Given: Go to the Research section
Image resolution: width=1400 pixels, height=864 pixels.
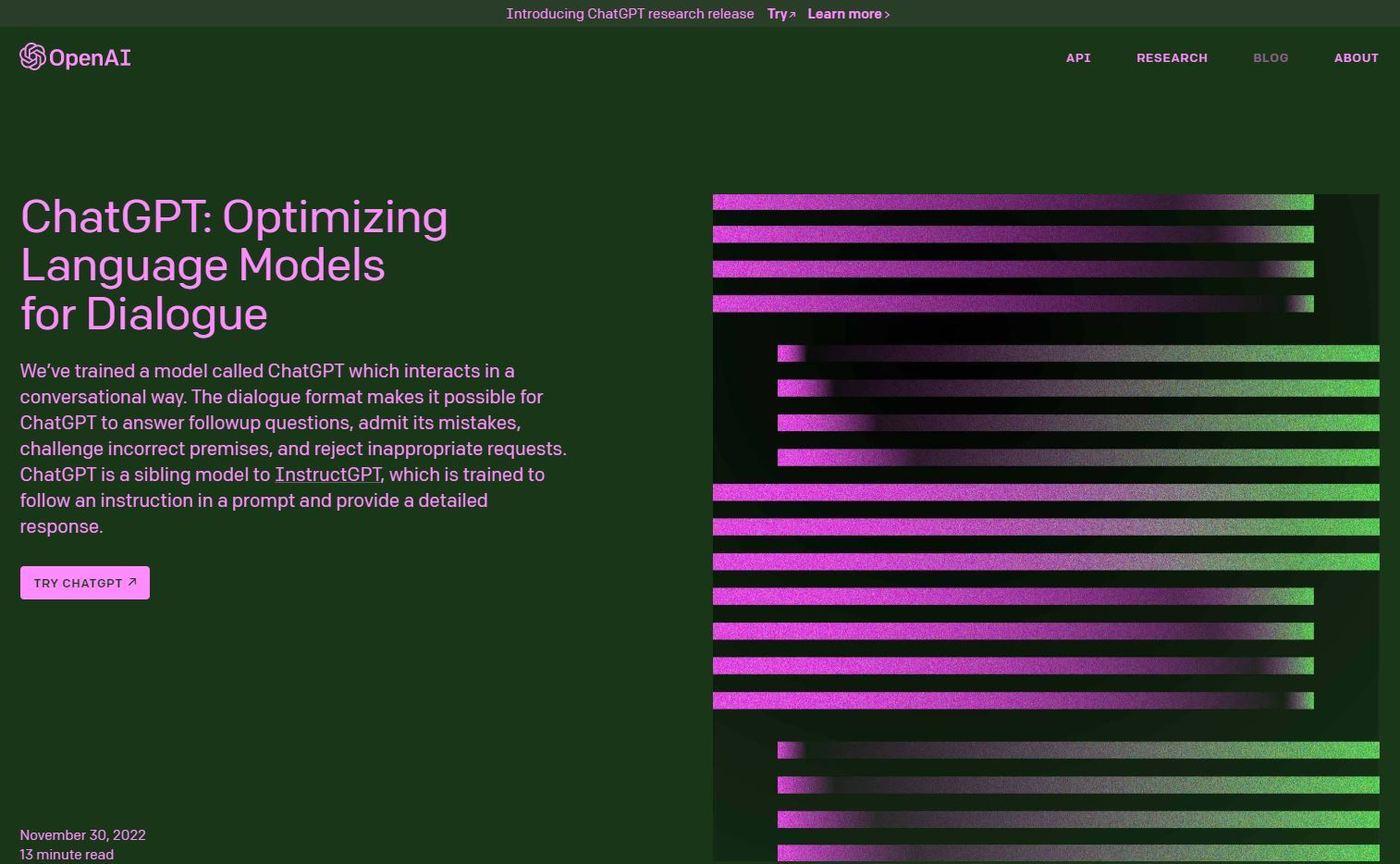Looking at the screenshot, I should pyautogui.click(x=1171, y=58).
